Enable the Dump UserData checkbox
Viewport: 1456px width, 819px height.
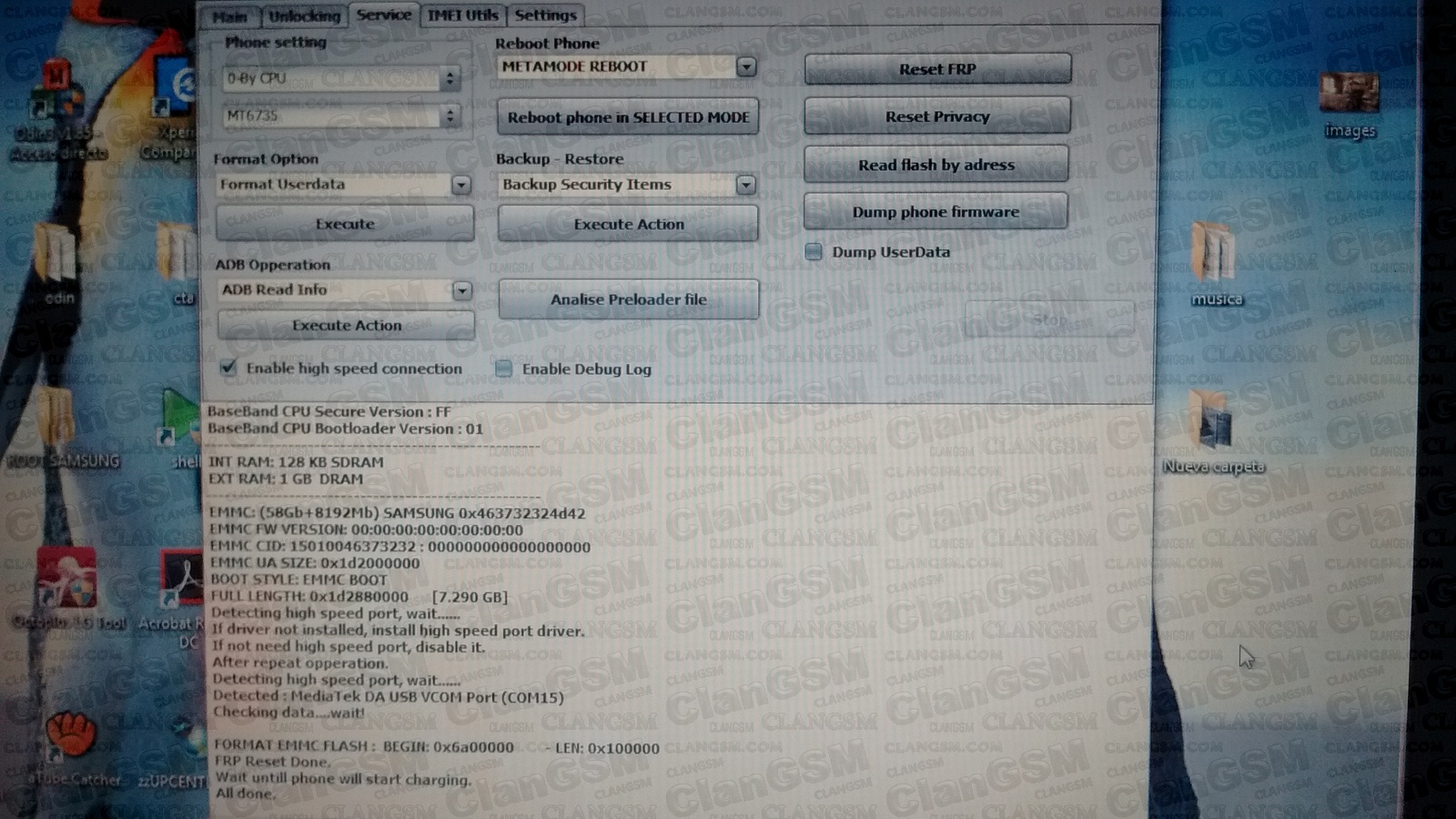click(814, 252)
